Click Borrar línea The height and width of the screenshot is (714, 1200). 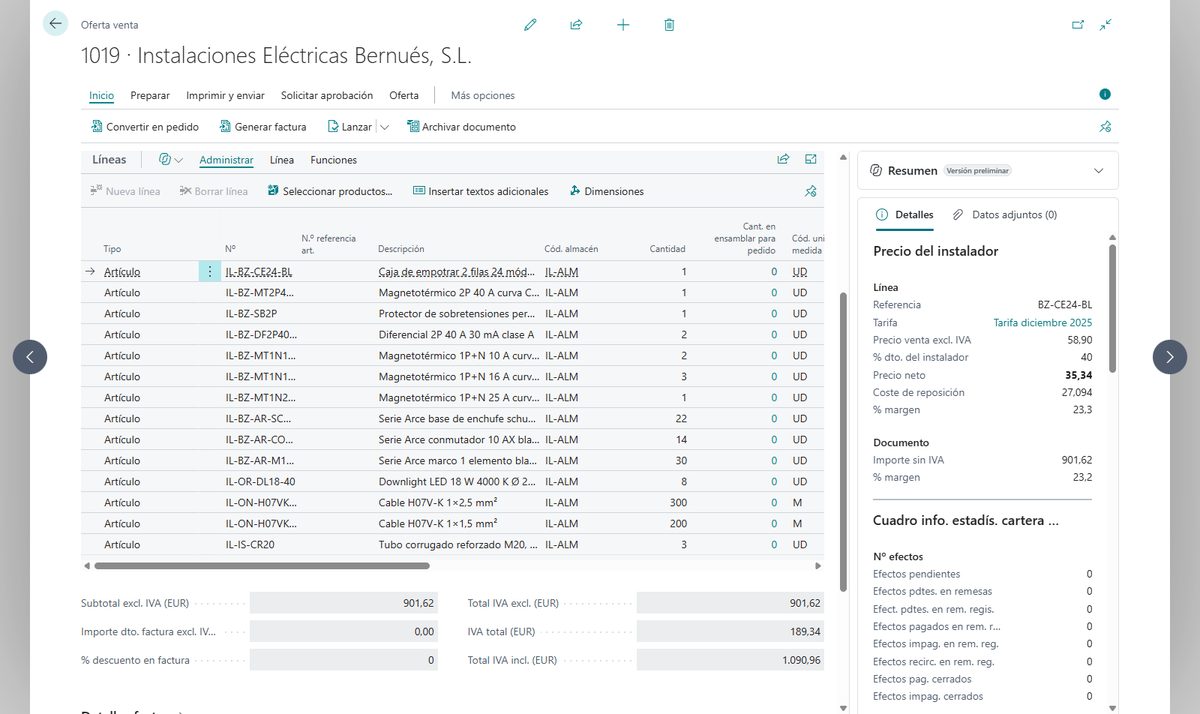pyautogui.click(x=214, y=191)
